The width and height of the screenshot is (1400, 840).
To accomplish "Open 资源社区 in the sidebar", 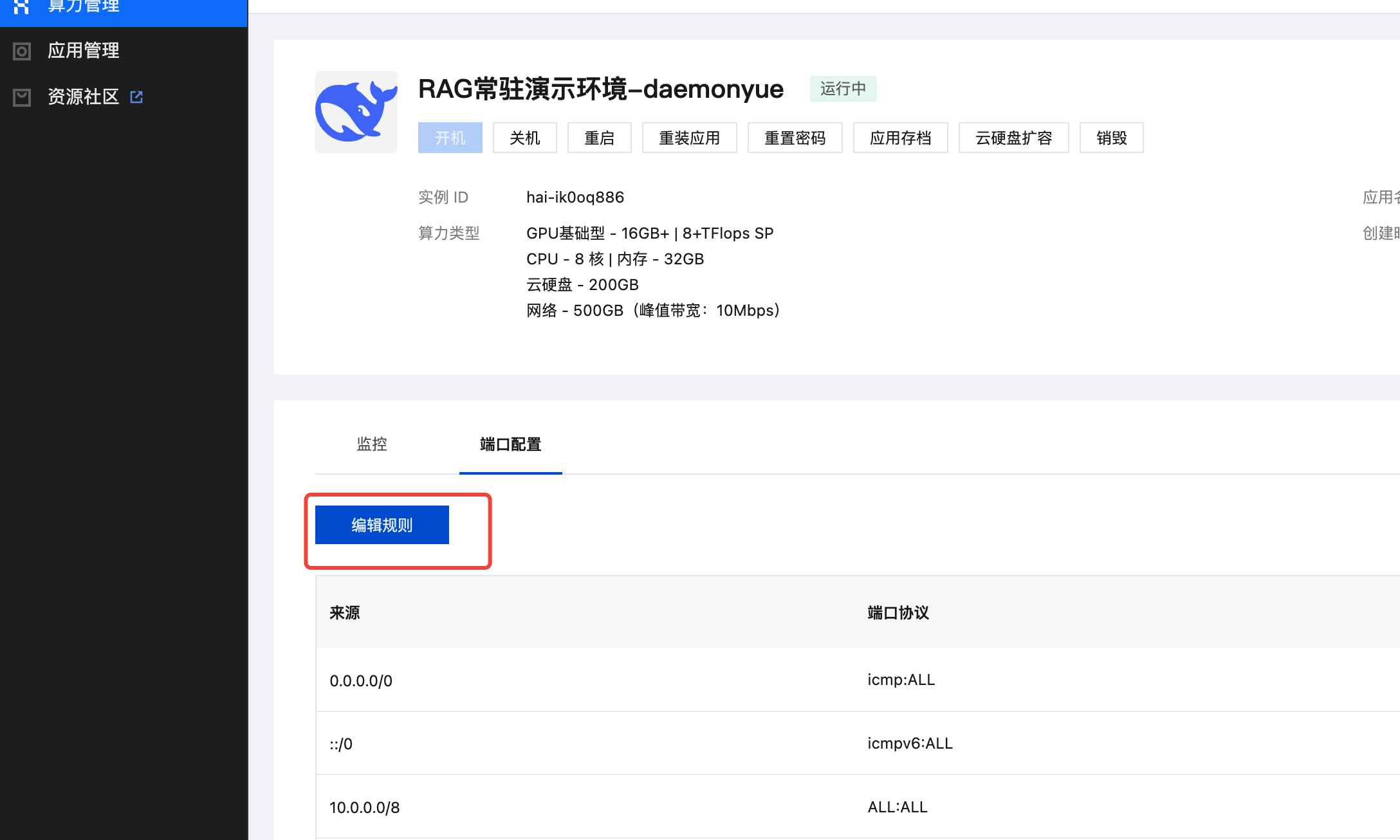I will tap(84, 97).
